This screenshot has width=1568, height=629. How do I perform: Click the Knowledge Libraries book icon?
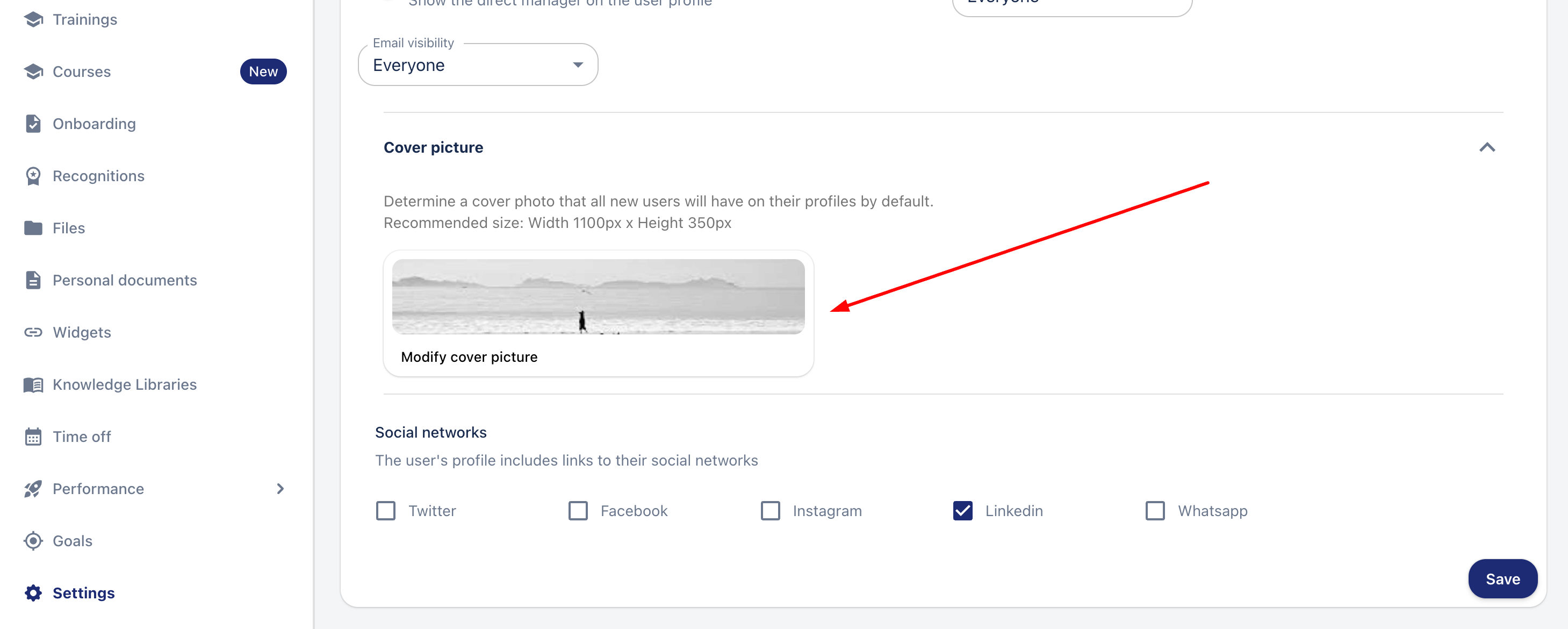(x=33, y=385)
